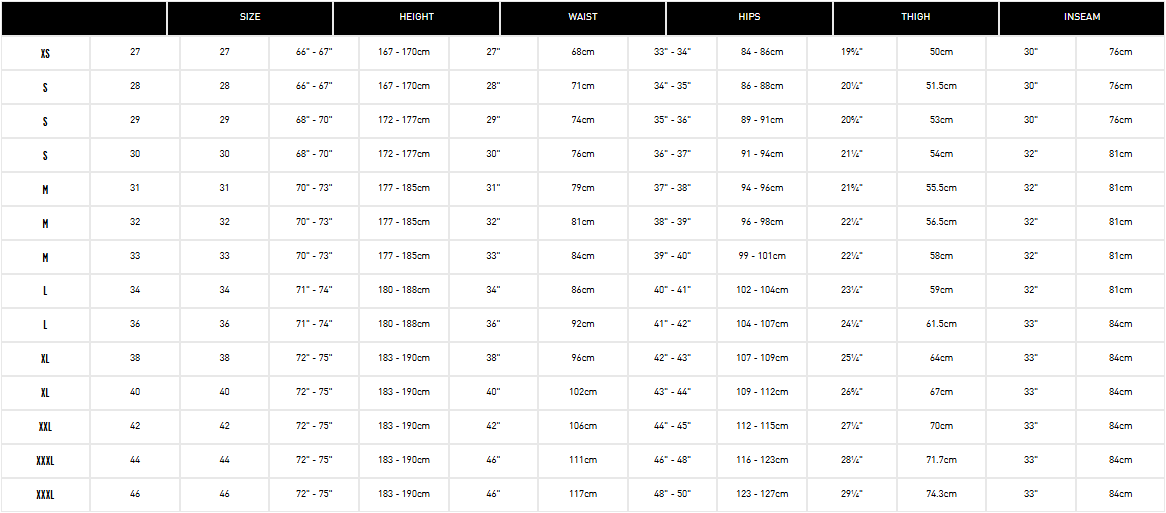1166x513 pixels.
Task: Select the 71.7cm thigh value
Action: pos(941,460)
